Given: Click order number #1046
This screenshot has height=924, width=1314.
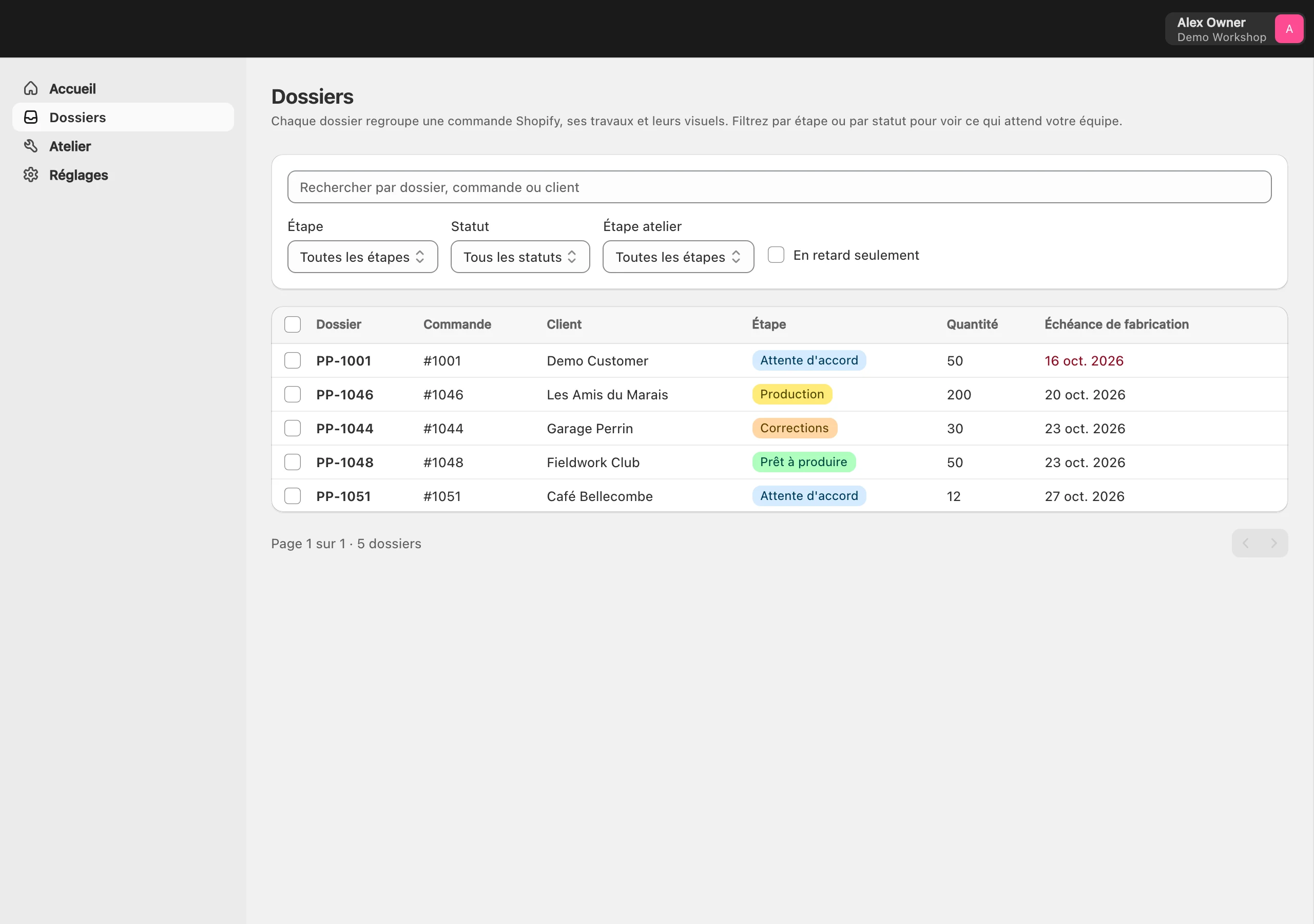Looking at the screenshot, I should [x=443, y=394].
